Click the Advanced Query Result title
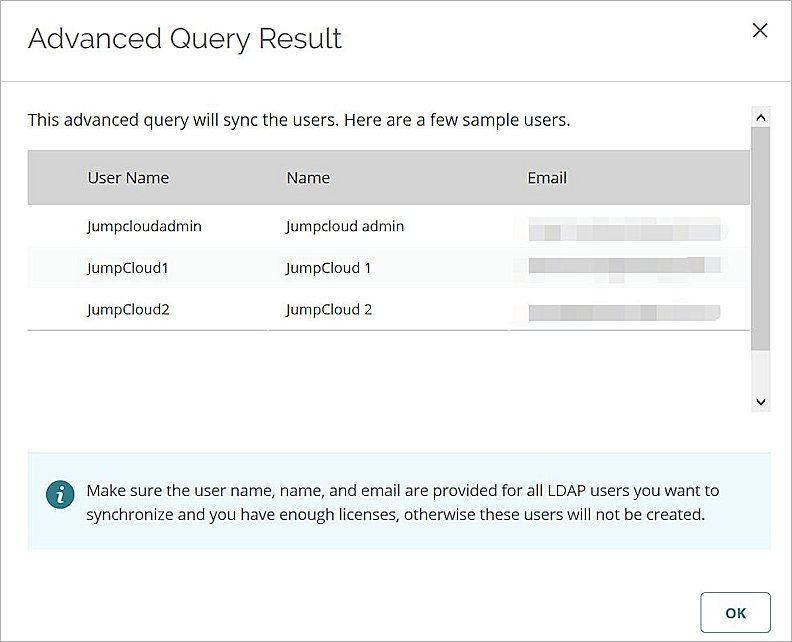The height and width of the screenshot is (642, 792). 185,39
